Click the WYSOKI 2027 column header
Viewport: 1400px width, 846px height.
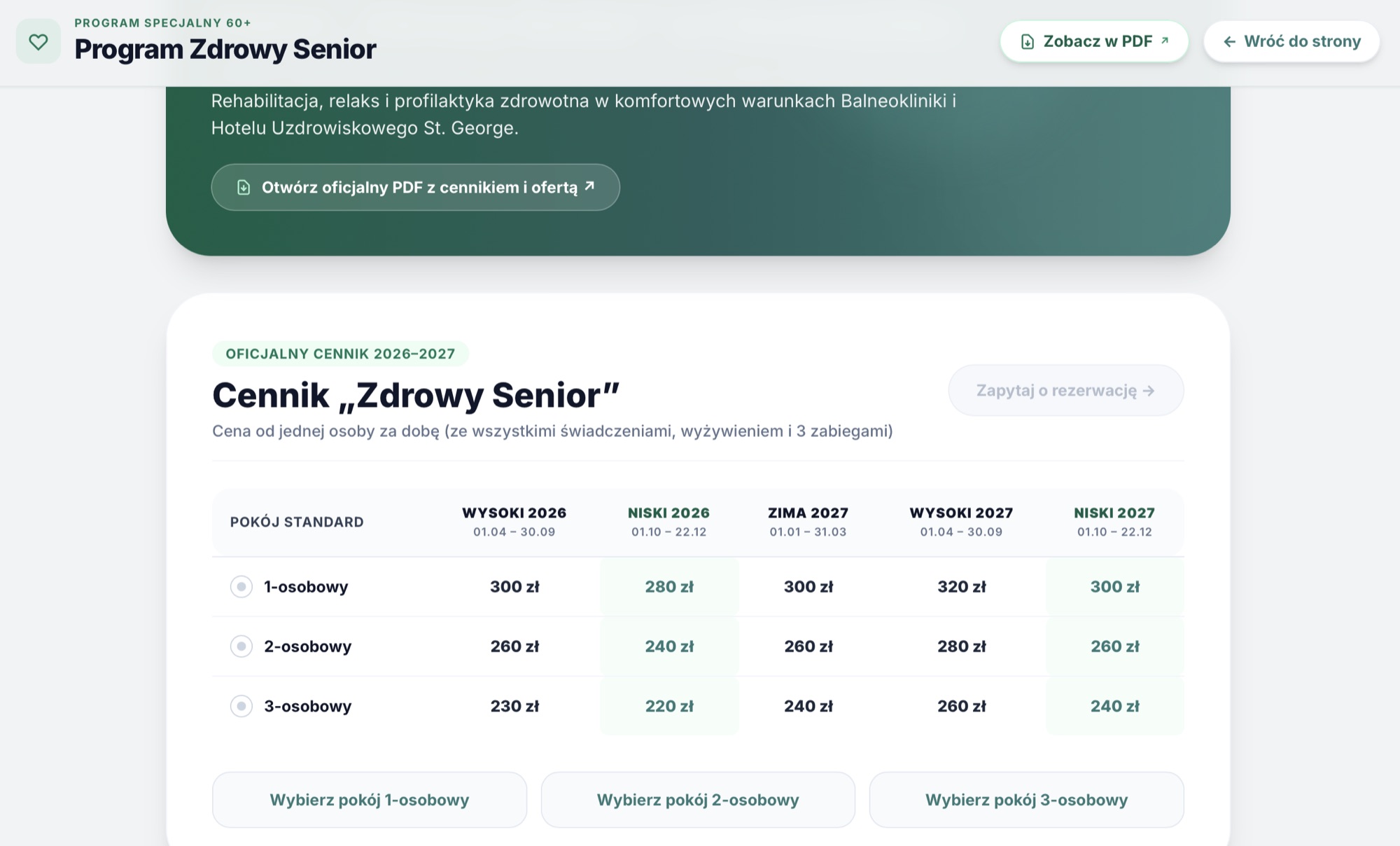tap(961, 522)
